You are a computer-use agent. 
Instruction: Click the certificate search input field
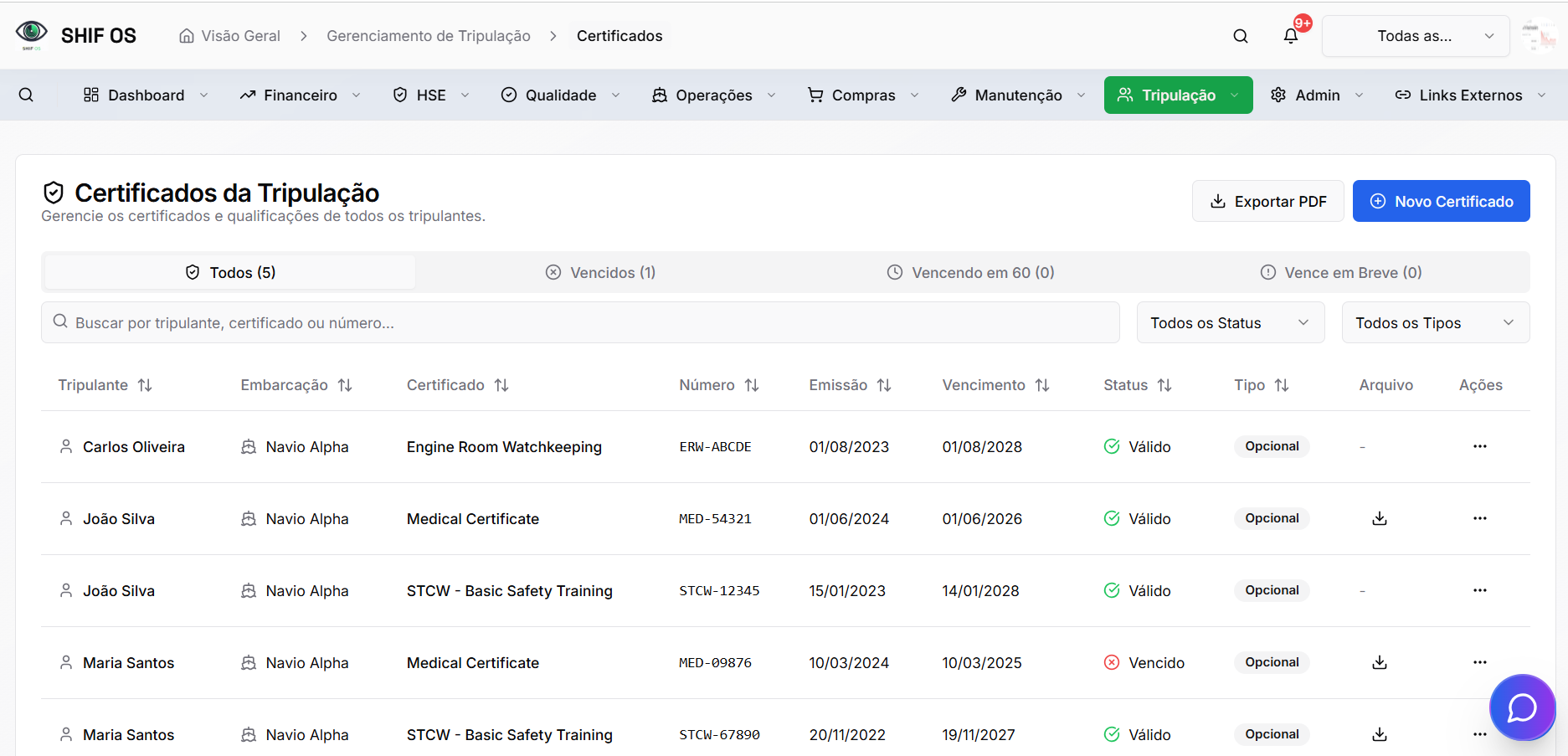[x=580, y=323]
